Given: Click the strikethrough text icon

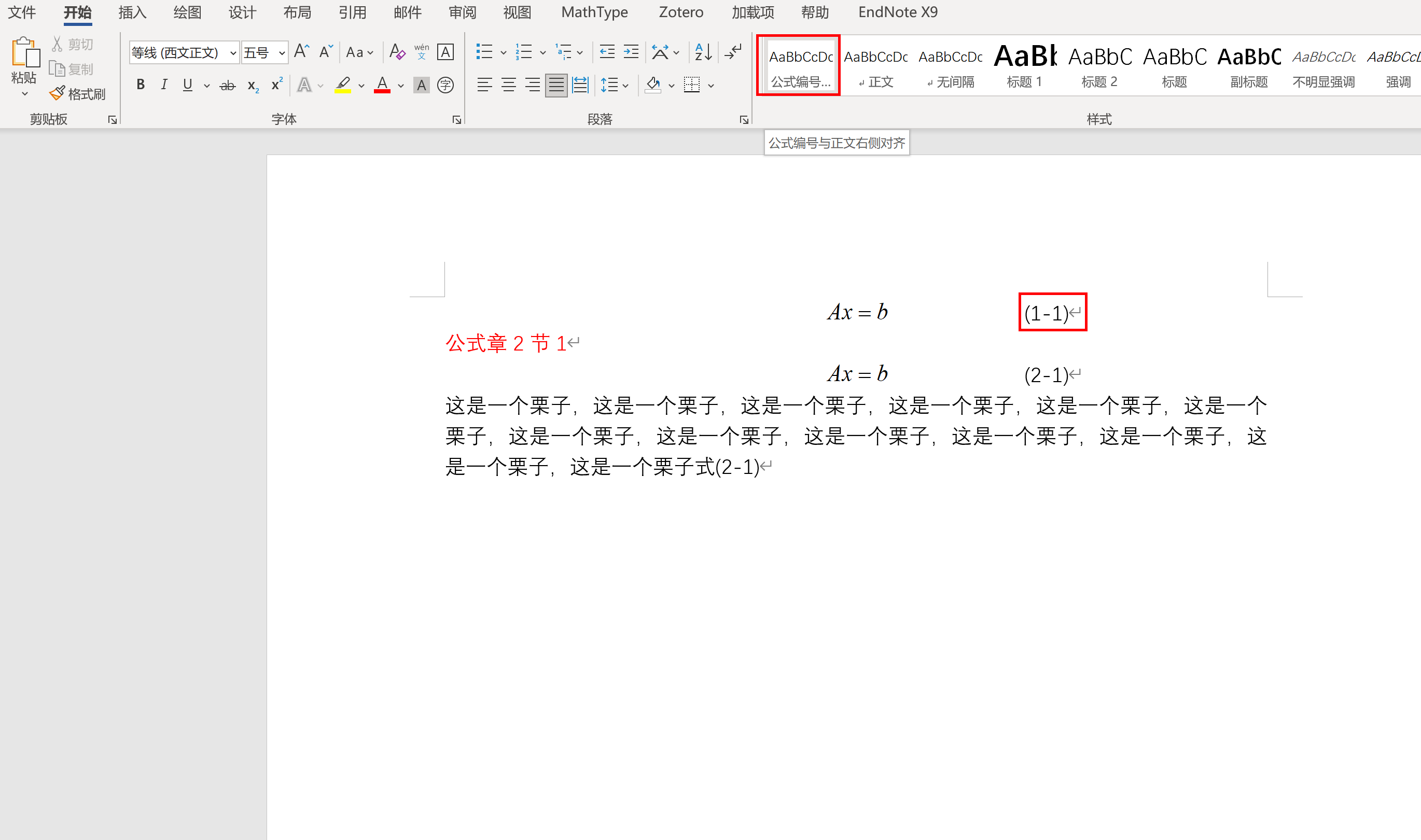Looking at the screenshot, I should pos(227,86).
